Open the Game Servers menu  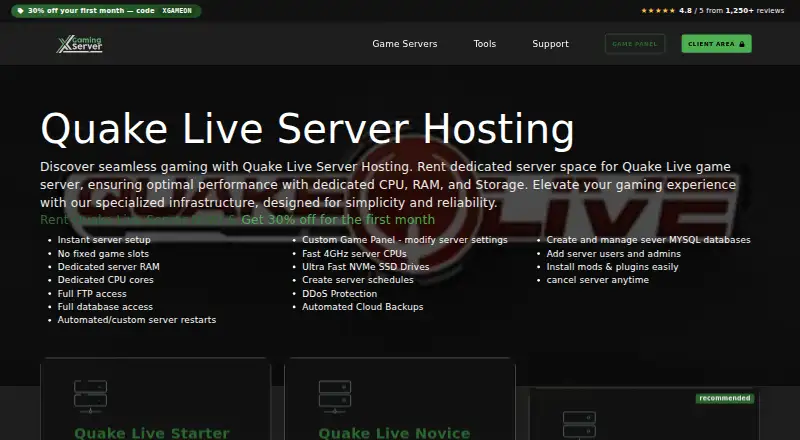point(405,44)
